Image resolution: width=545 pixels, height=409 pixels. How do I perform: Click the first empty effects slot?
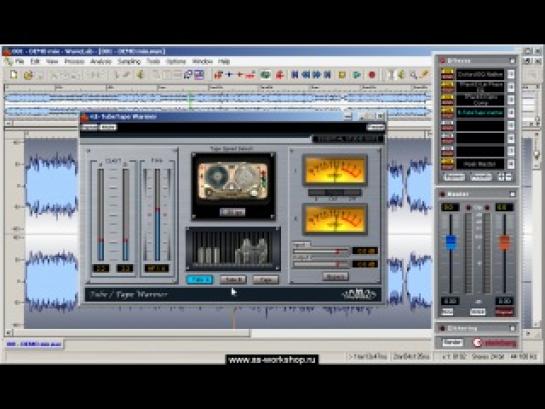(480, 125)
